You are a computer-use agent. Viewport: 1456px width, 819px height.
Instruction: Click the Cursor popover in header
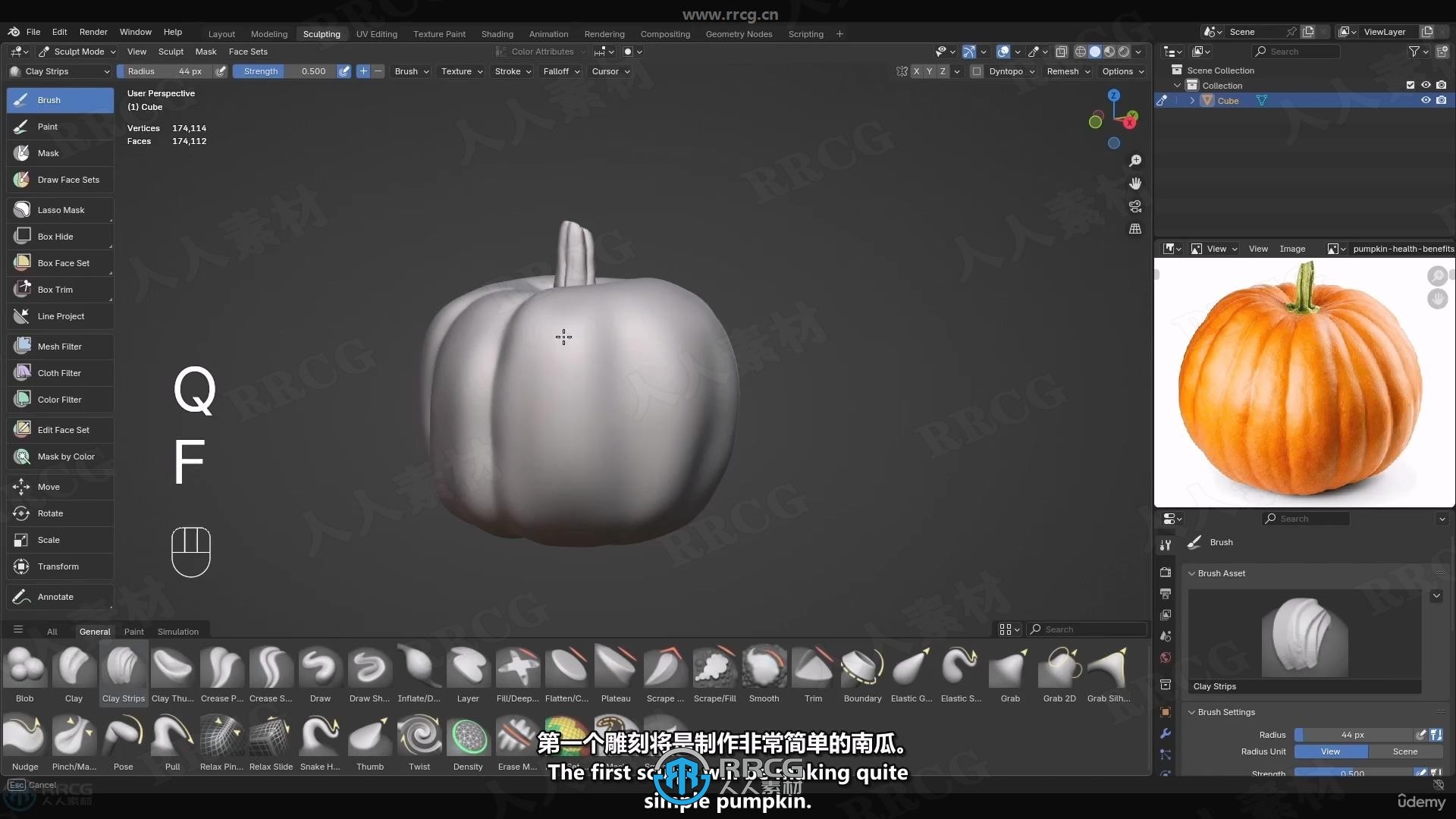[x=610, y=71]
